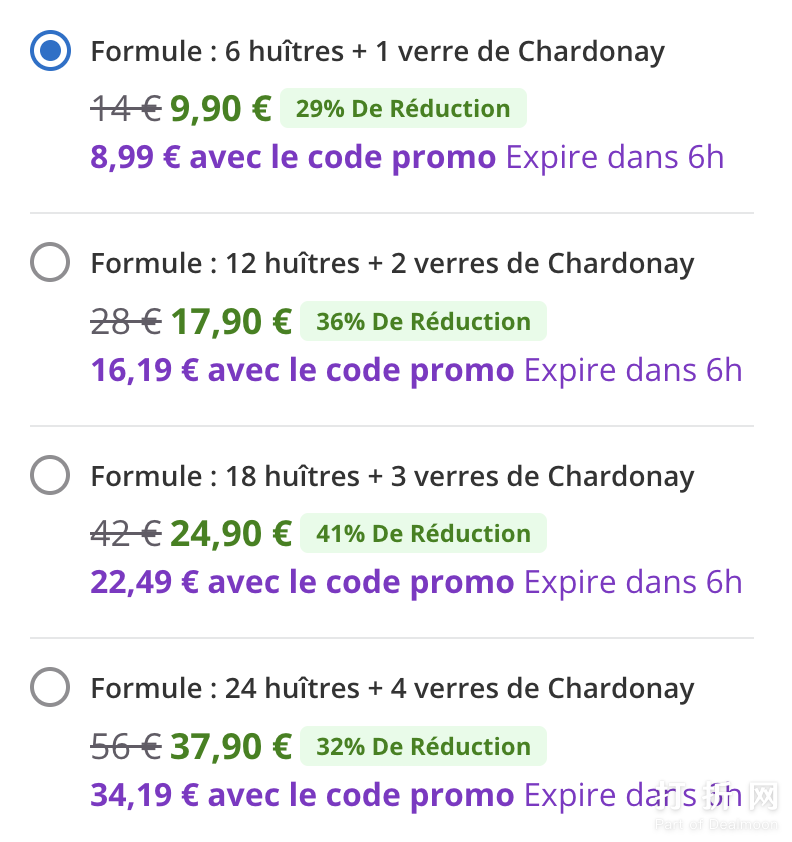Click the 17,90 € green price
The width and height of the screenshot is (792, 842).
231,321
